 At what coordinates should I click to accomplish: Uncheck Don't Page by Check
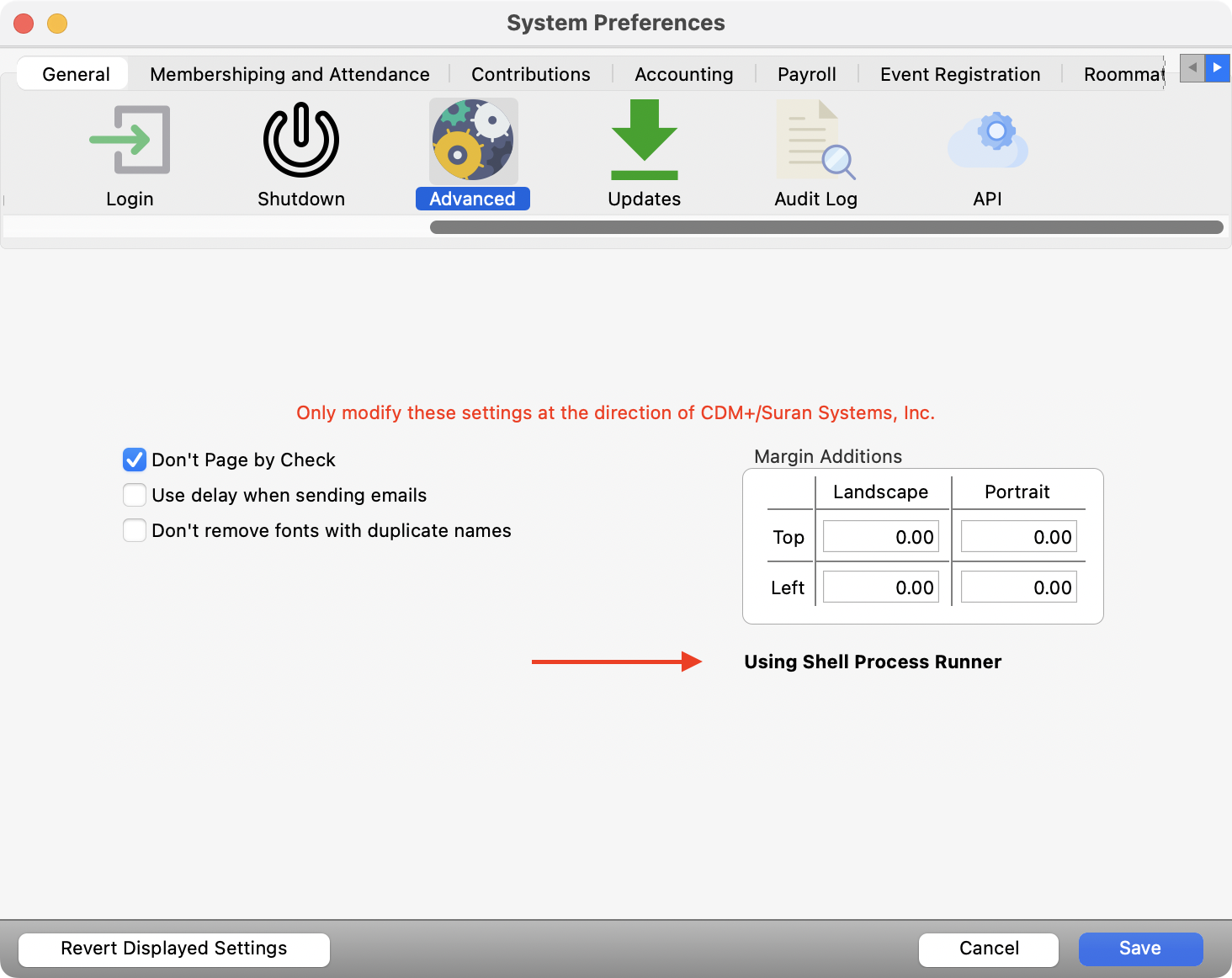coord(135,460)
